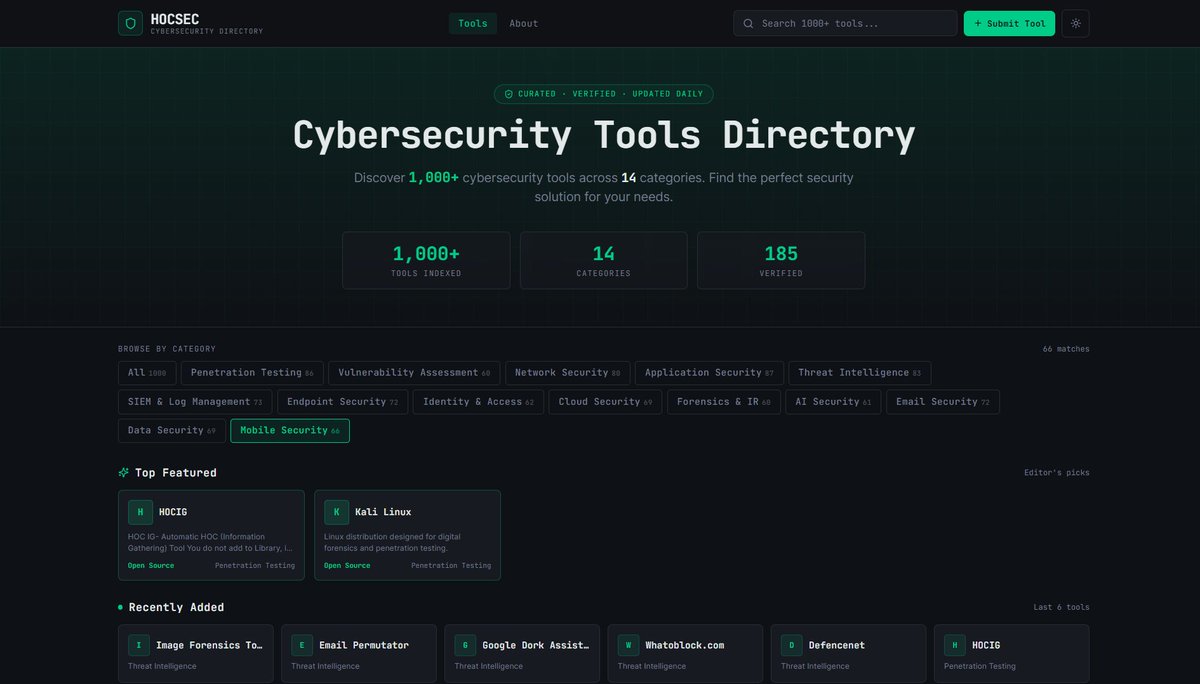Image resolution: width=1200 pixels, height=684 pixels.
Task: Open the Image Forensics tool card
Action: tap(196, 654)
